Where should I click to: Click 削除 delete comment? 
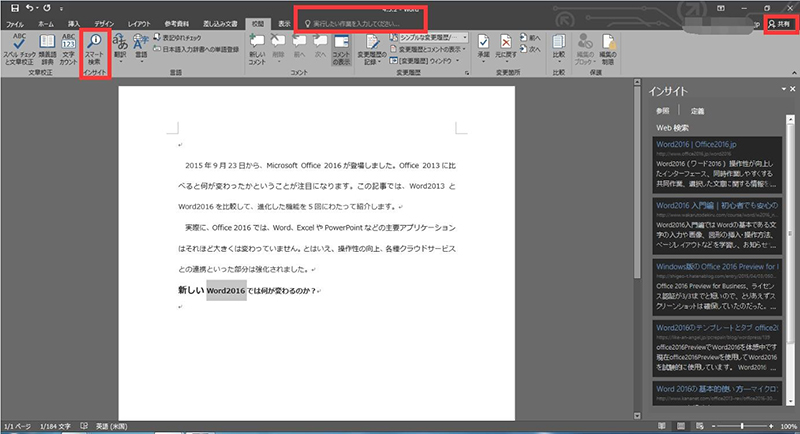coord(278,49)
